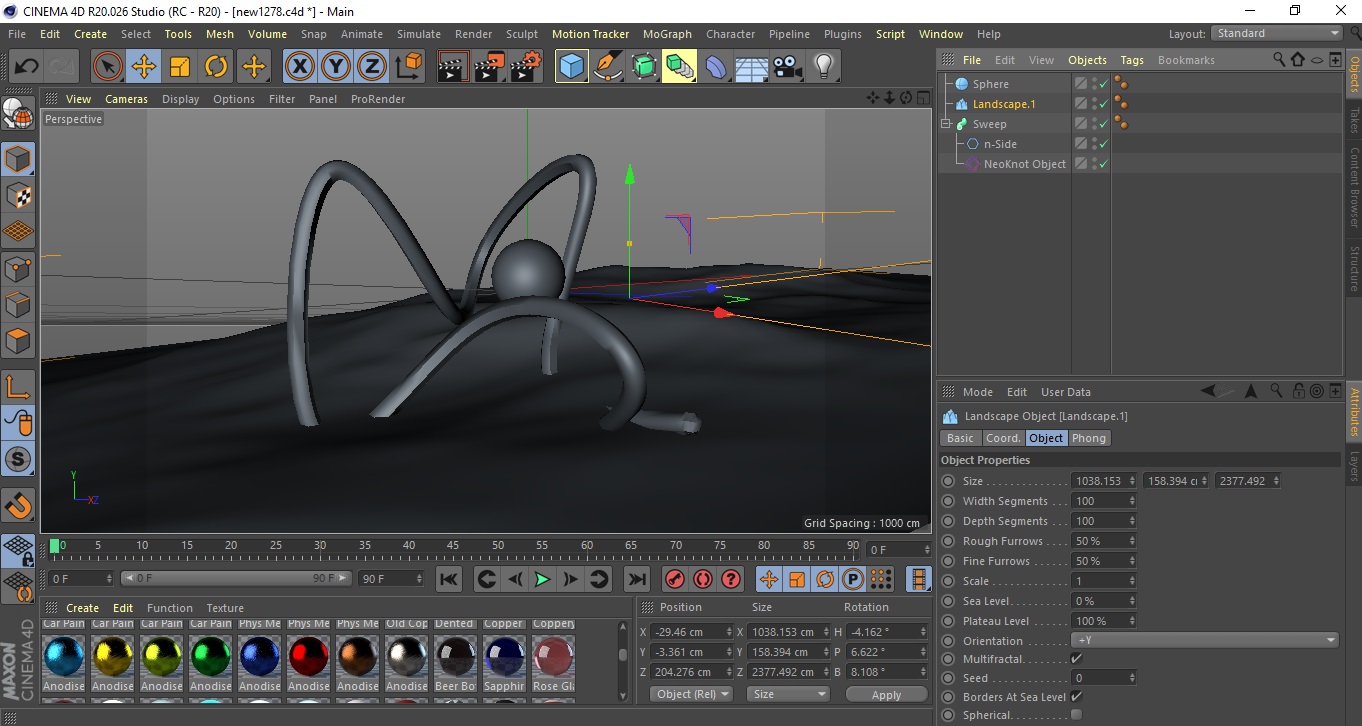
Task: Click the Bend deformer icon
Action: tap(716, 67)
